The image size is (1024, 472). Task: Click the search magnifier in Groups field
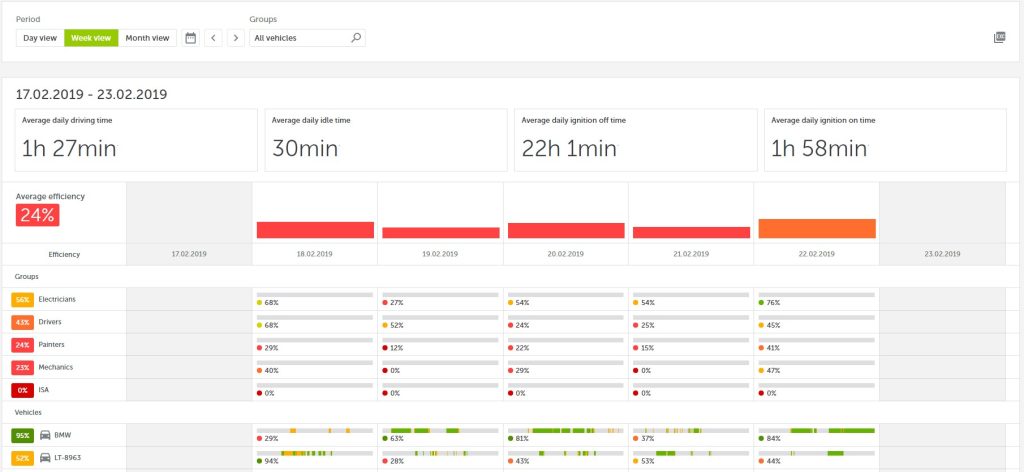pyautogui.click(x=355, y=38)
